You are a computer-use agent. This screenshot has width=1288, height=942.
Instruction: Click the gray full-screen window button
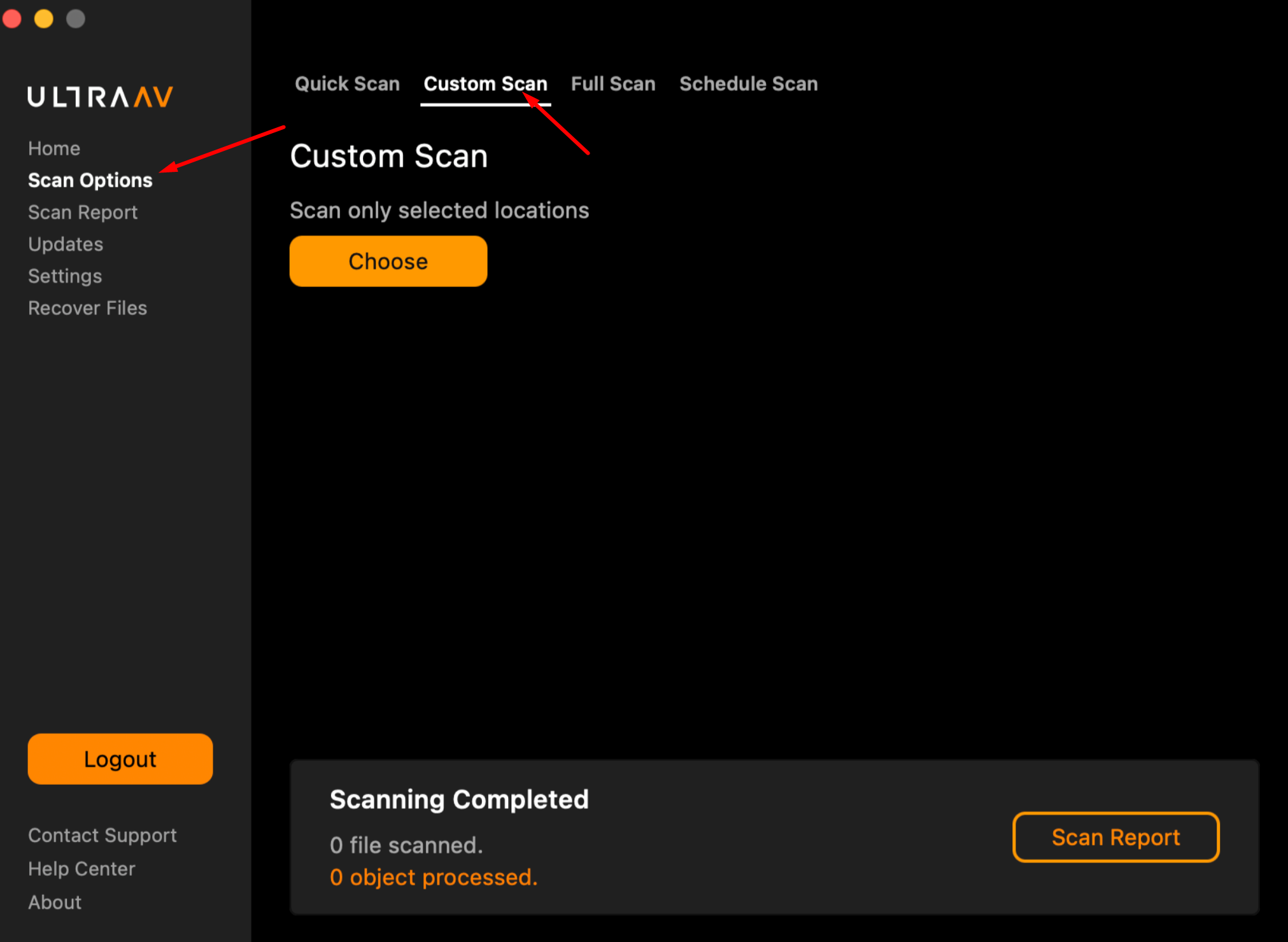point(76,18)
